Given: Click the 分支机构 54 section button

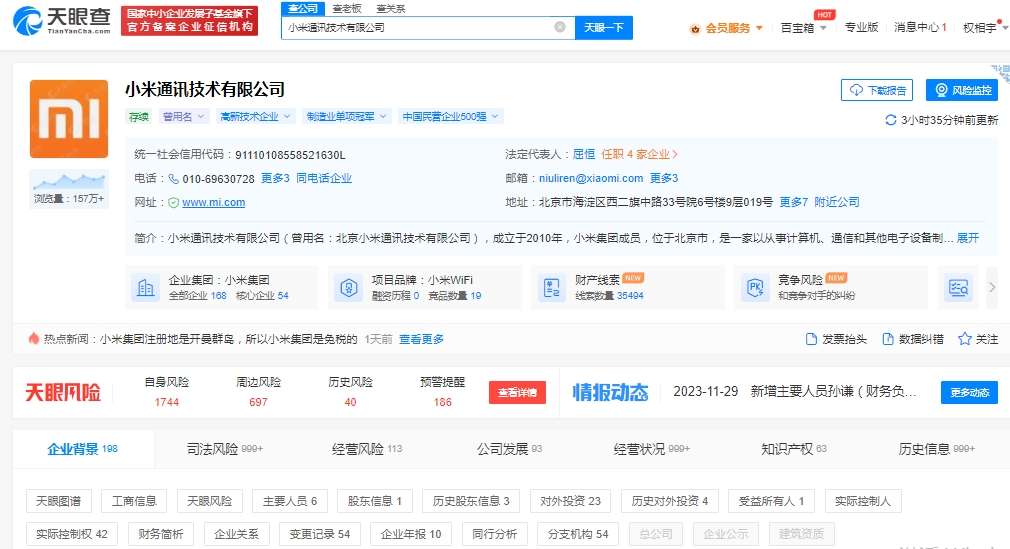Looking at the screenshot, I should (578, 534).
